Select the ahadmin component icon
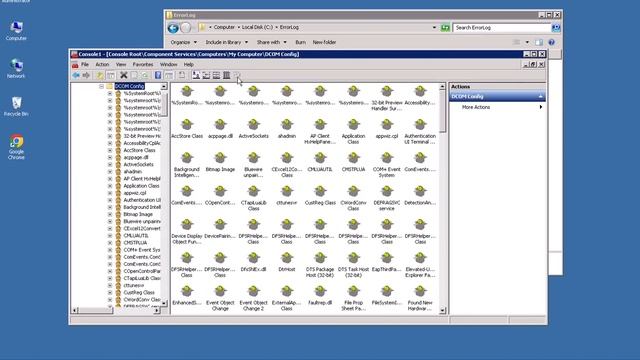This screenshot has height=360, width=640. [287, 129]
